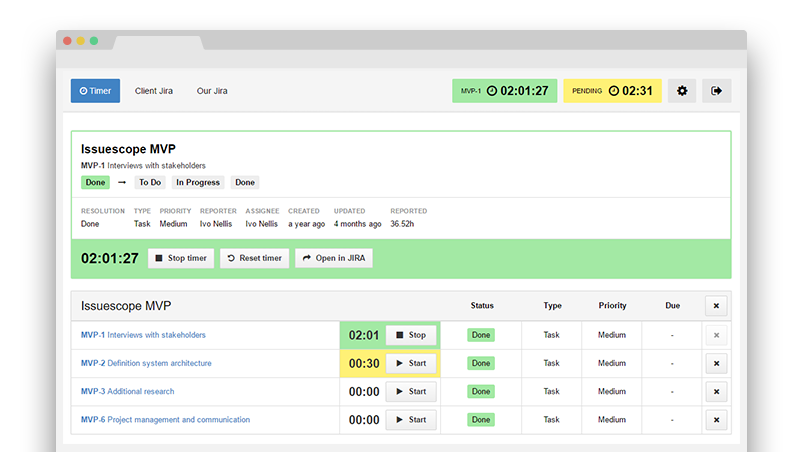Click the MVP-1 running timer badge
Image resolution: width=800 pixels, height=452 pixels.
(x=504, y=91)
